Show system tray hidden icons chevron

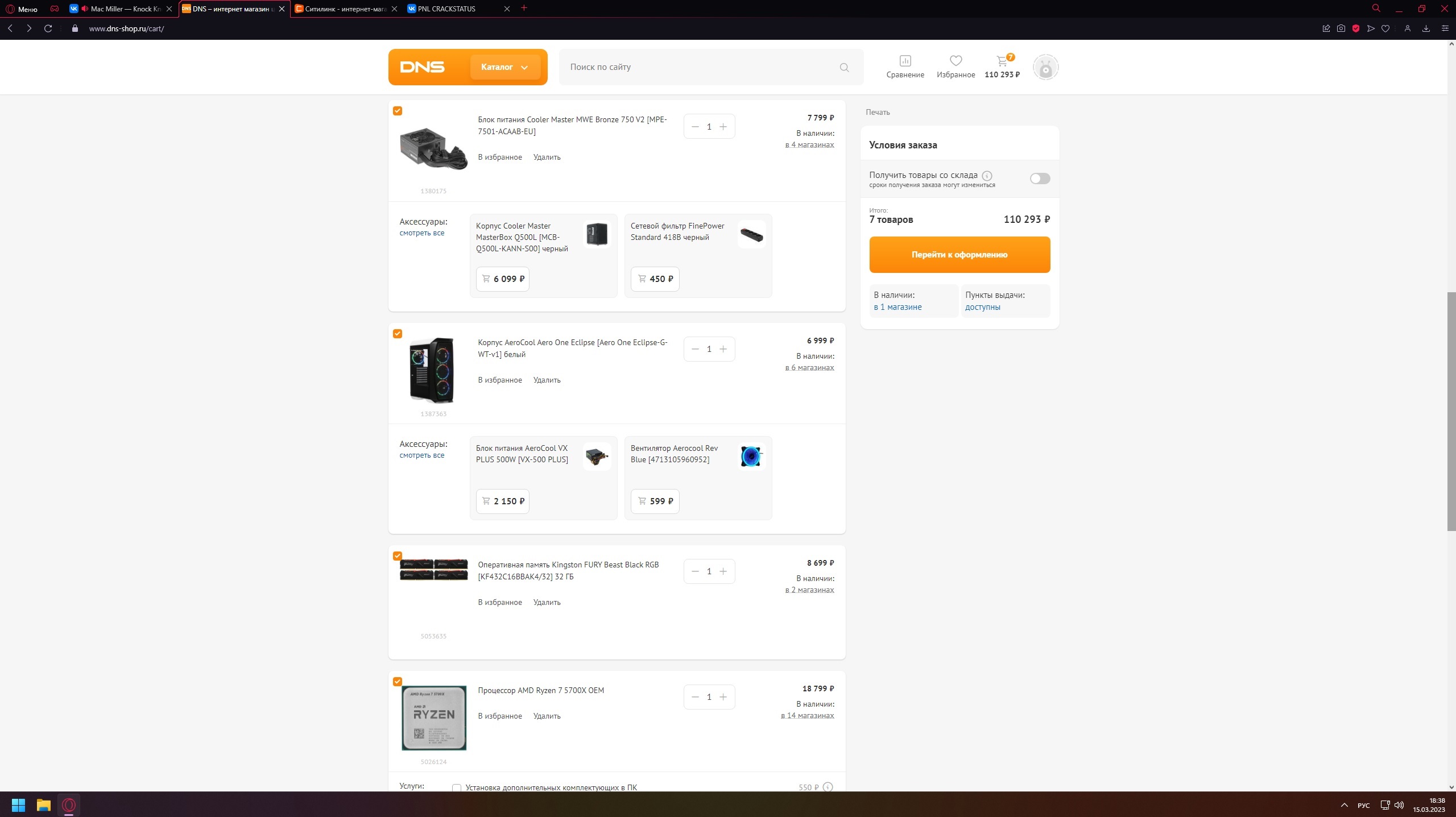tap(1345, 806)
